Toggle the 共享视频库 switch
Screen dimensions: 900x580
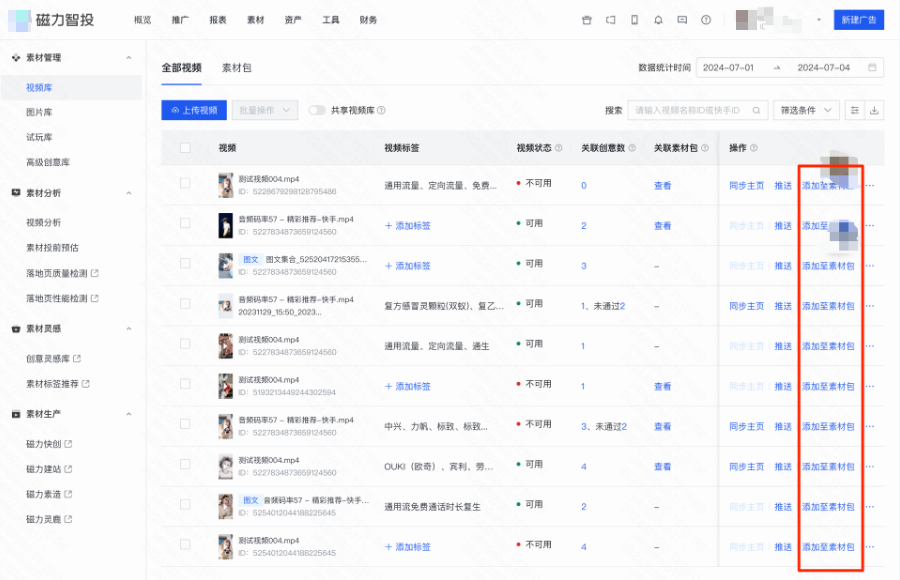317,110
